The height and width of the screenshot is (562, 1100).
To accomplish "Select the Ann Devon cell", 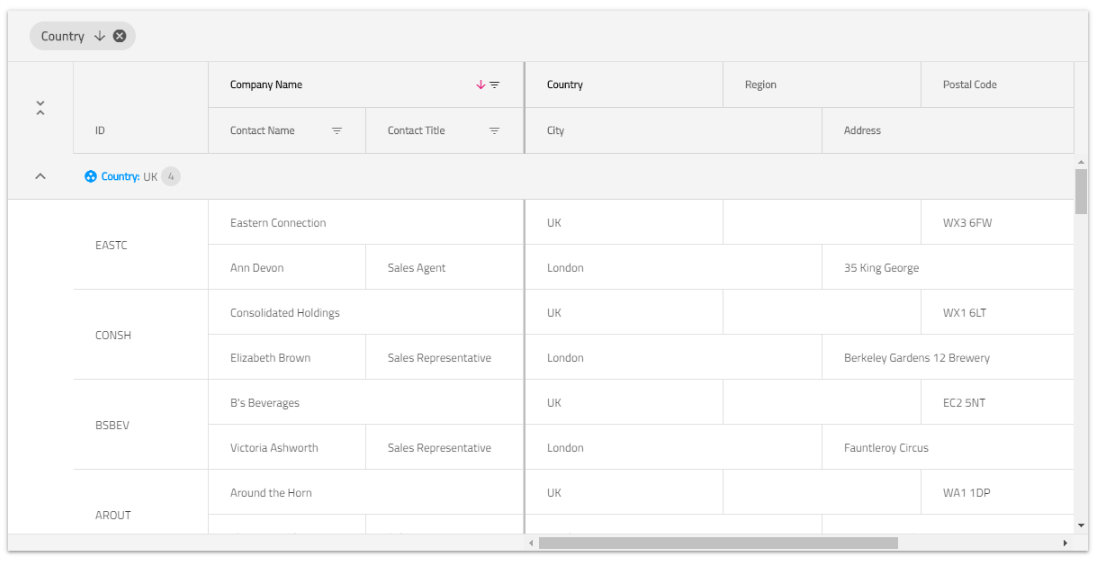I will click(287, 267).
